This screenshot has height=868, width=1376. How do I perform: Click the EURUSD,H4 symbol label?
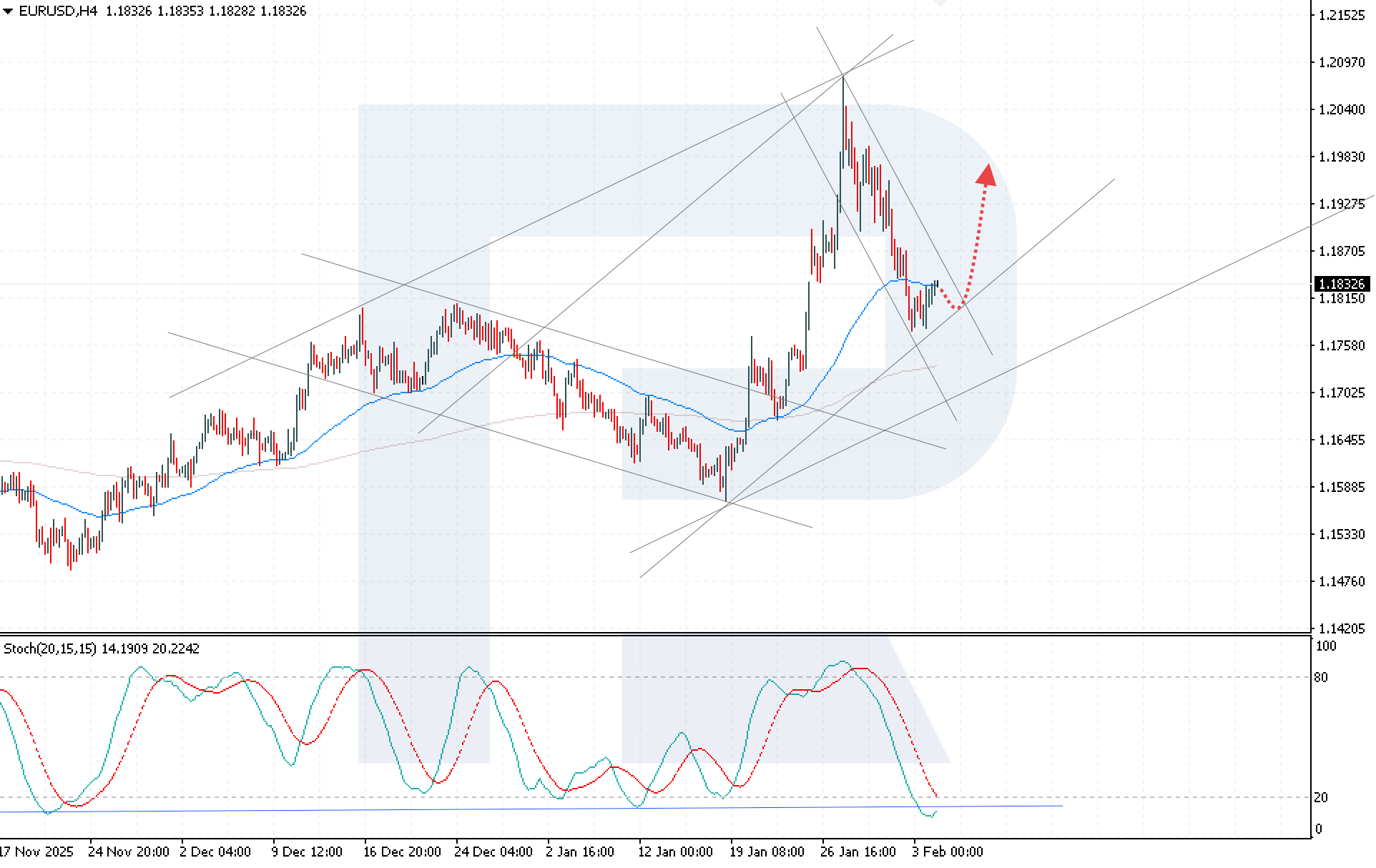click(x=57, y=11)
